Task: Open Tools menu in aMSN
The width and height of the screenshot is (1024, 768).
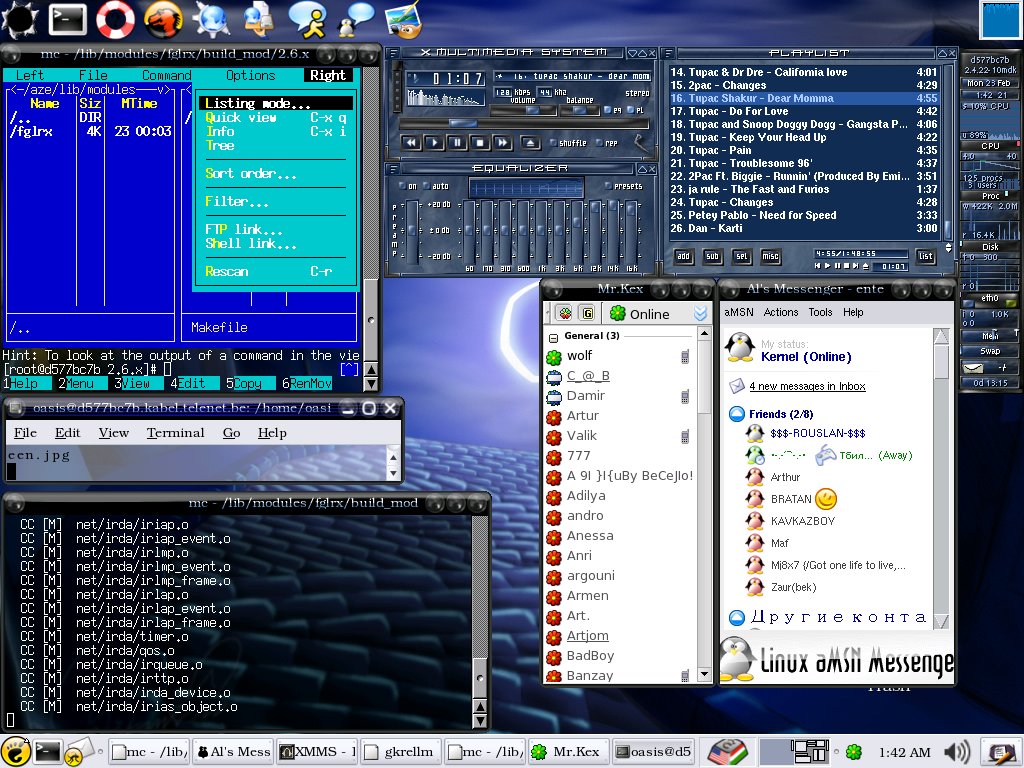Action: click(820, 312)
